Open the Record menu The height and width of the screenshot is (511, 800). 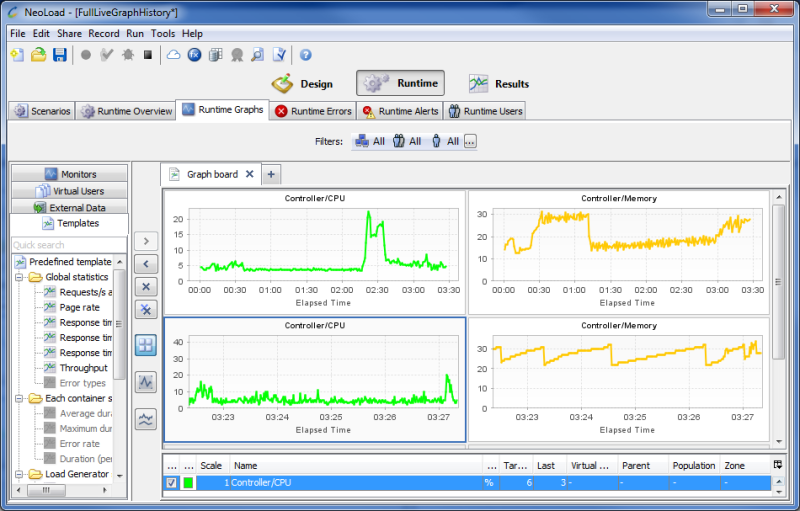click(x=104, y=33)
